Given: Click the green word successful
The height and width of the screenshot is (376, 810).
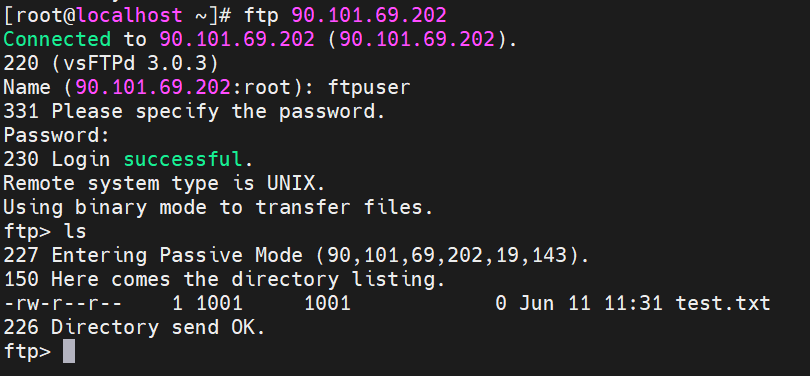Looking at the screenshot, I should (x=183, y=159).
